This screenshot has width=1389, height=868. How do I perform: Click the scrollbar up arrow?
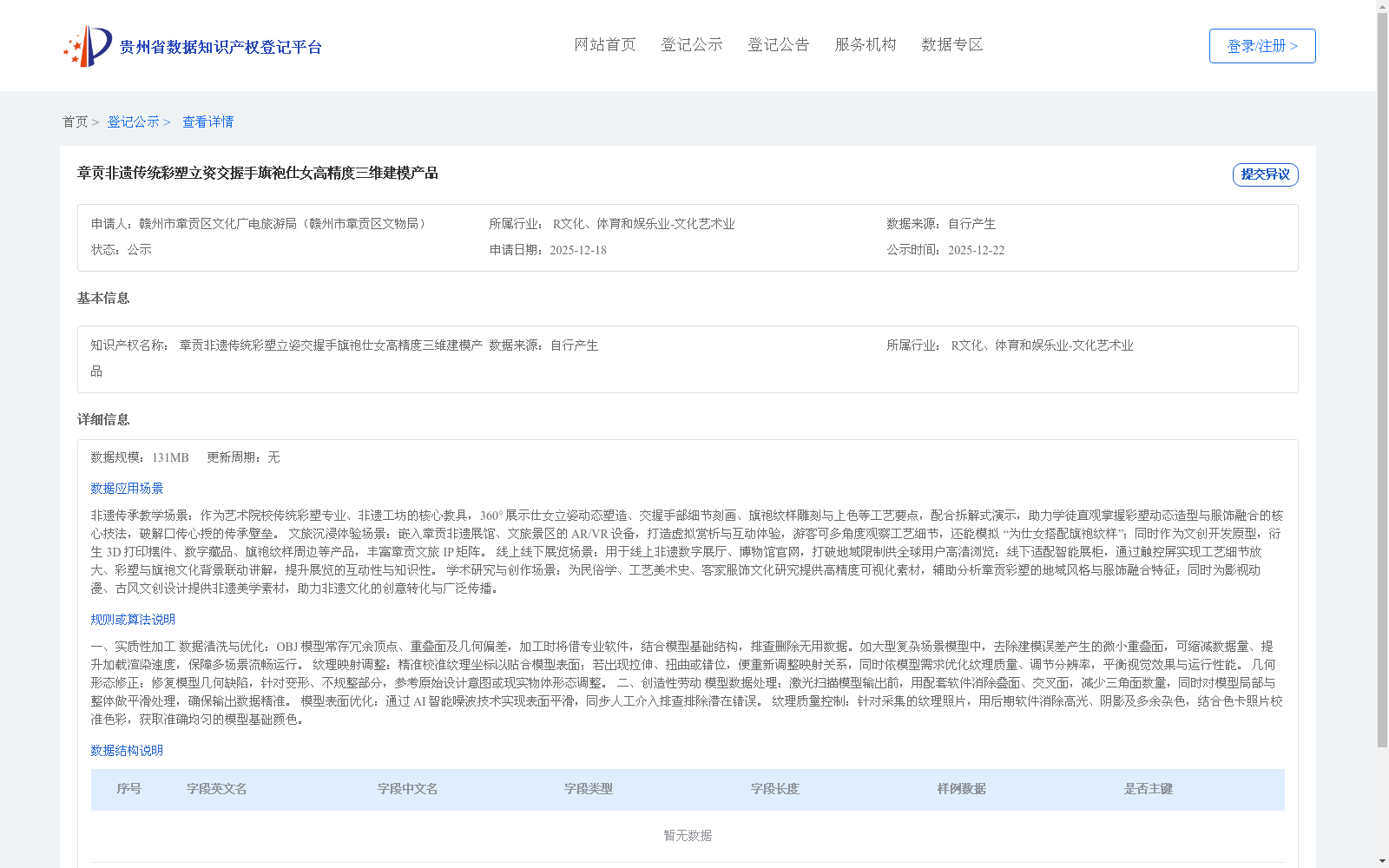pyautogui.click(x=1382, y=5)
